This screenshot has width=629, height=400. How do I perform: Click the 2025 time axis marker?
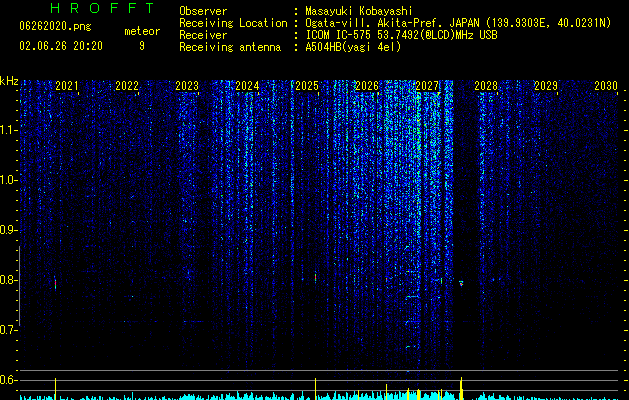coord(307,86)
